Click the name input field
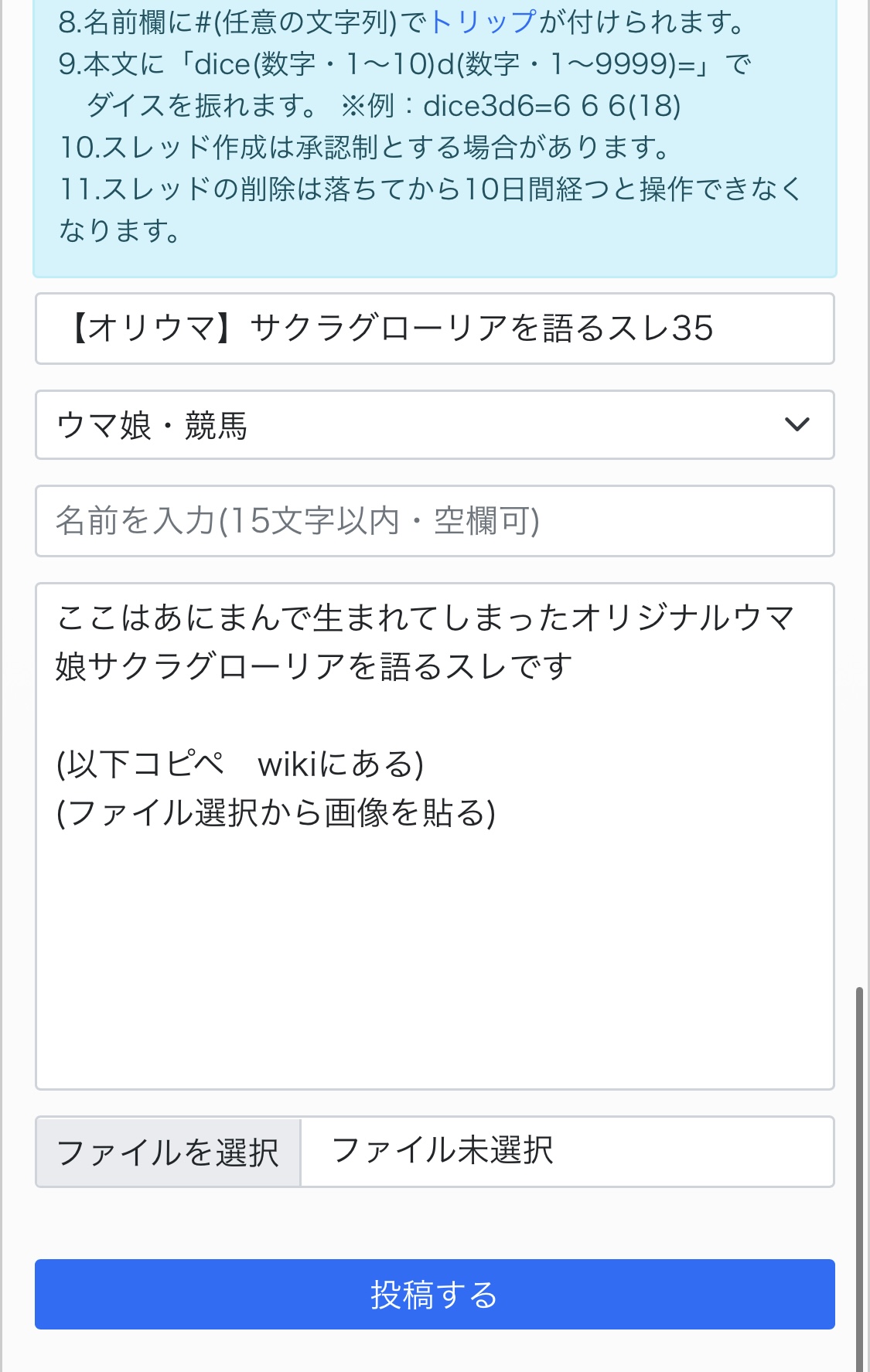 [435, 521]
